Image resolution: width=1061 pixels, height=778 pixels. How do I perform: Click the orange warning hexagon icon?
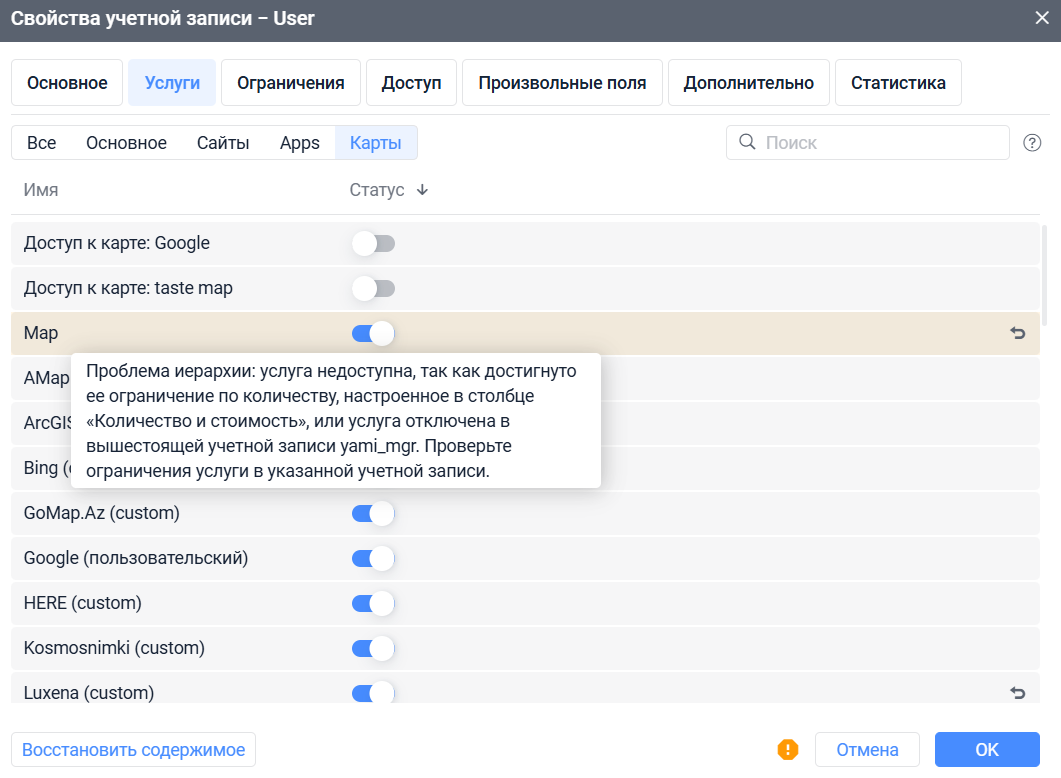(788, 749)
